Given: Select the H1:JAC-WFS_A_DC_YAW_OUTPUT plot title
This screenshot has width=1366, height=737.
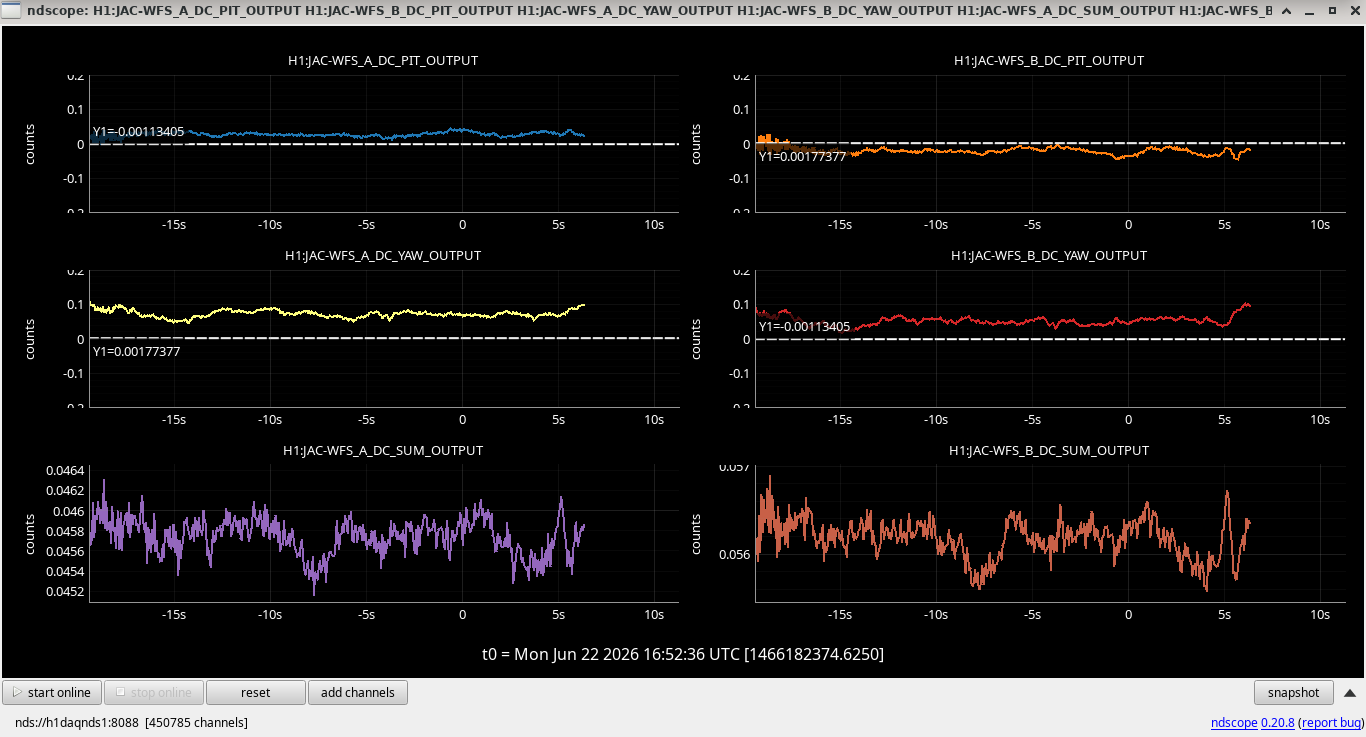Looking at the screenshot, I should tap(383, 255).
